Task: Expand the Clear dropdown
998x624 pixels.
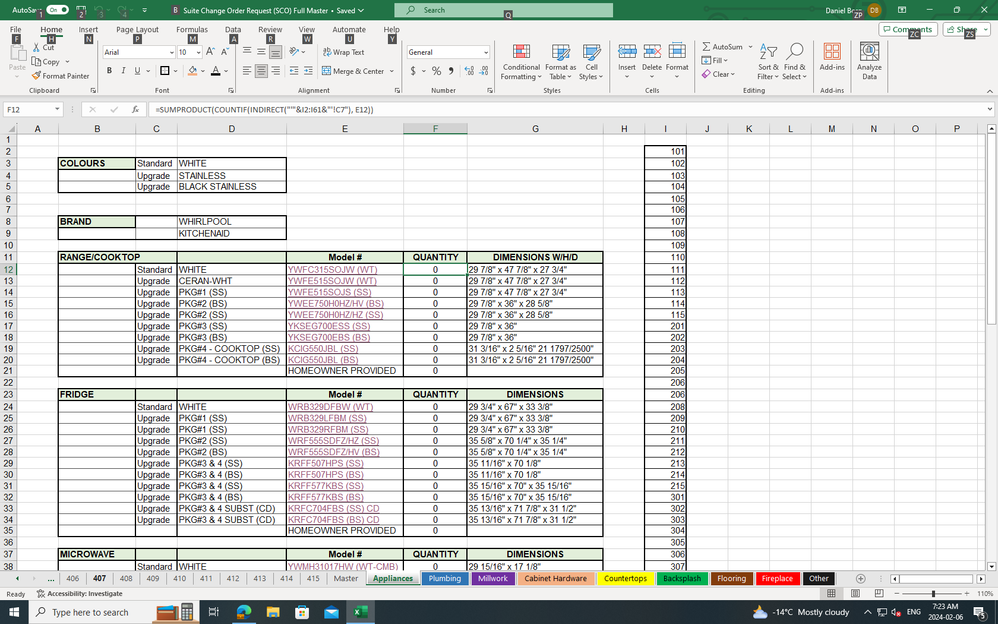Action: pyautogui.click(x=733, y=74)
